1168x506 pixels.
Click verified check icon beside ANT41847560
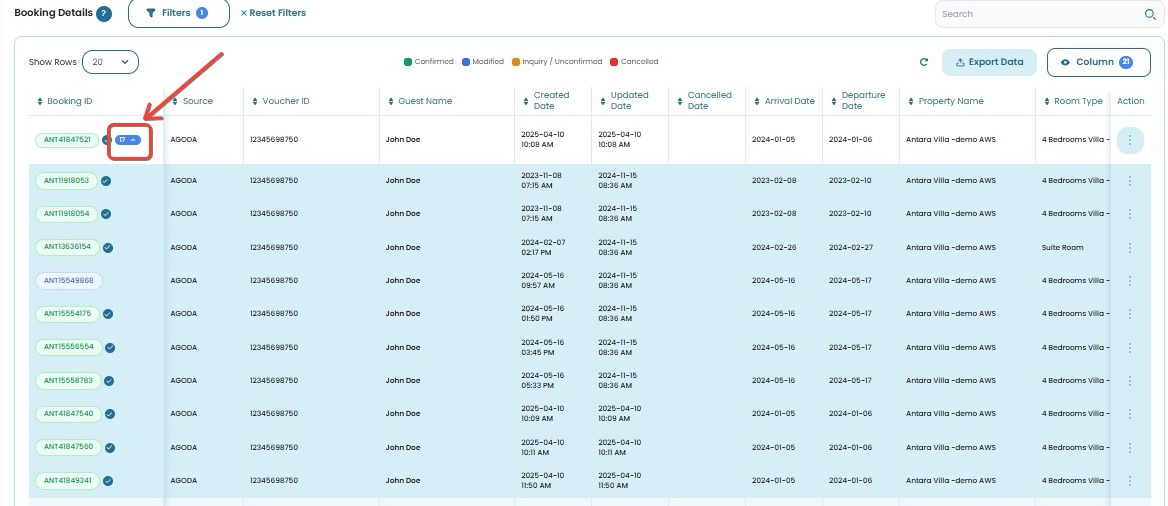pyautogui.click(x=110, y=447)
